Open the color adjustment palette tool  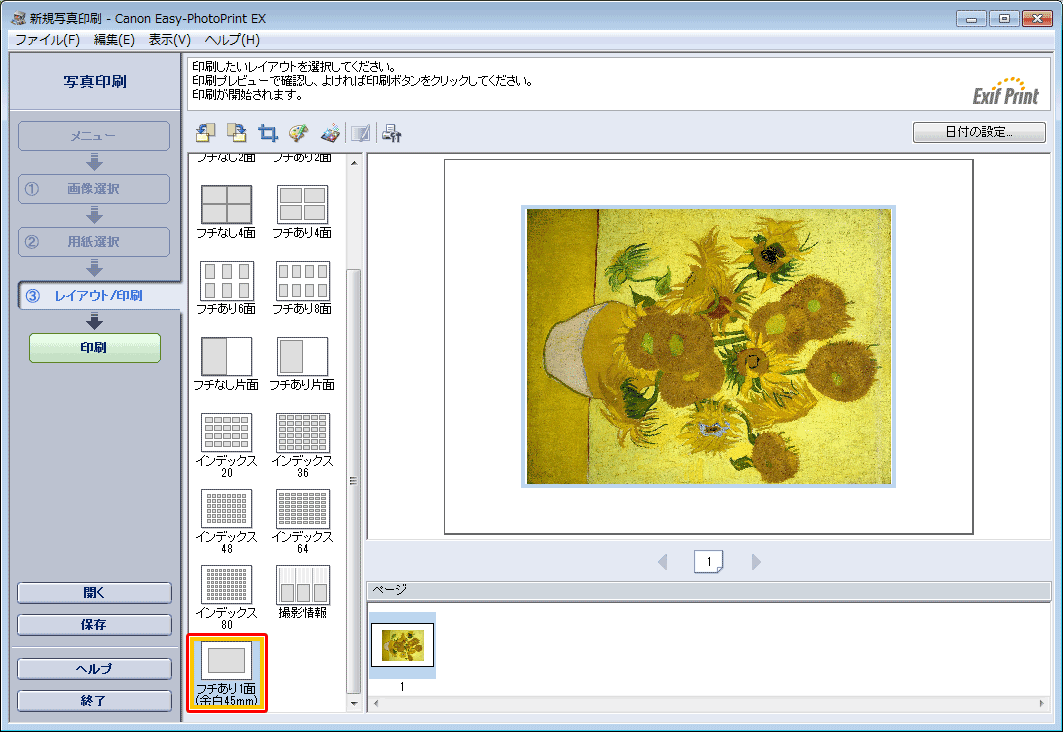[x=296, y=133]
